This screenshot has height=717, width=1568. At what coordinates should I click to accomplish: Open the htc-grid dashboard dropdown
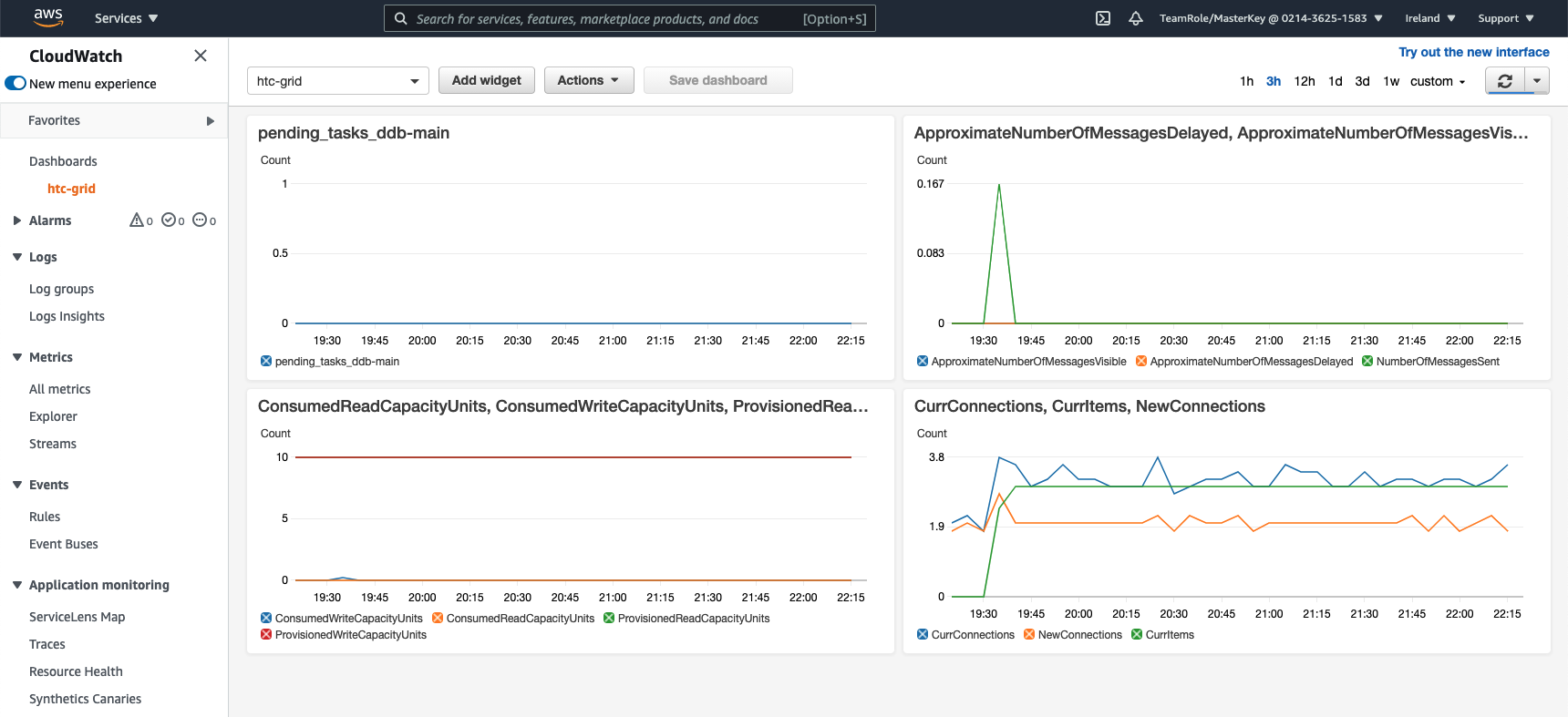pos(337,81)
